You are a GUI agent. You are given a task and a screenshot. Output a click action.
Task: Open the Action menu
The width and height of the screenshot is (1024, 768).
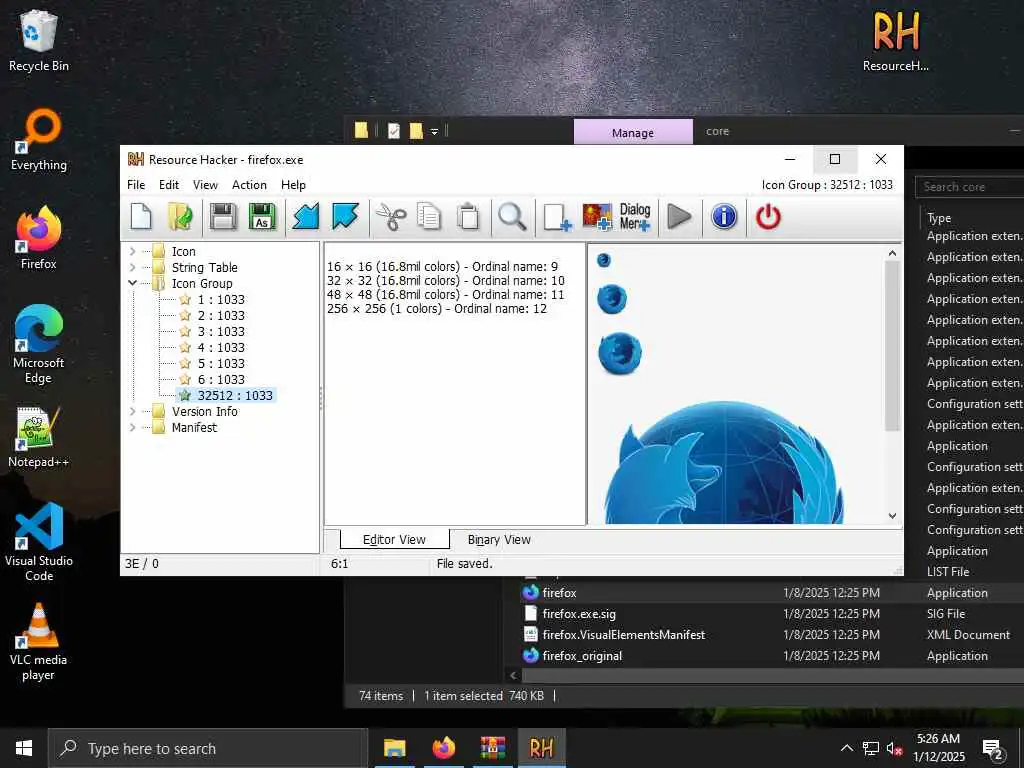249,185
